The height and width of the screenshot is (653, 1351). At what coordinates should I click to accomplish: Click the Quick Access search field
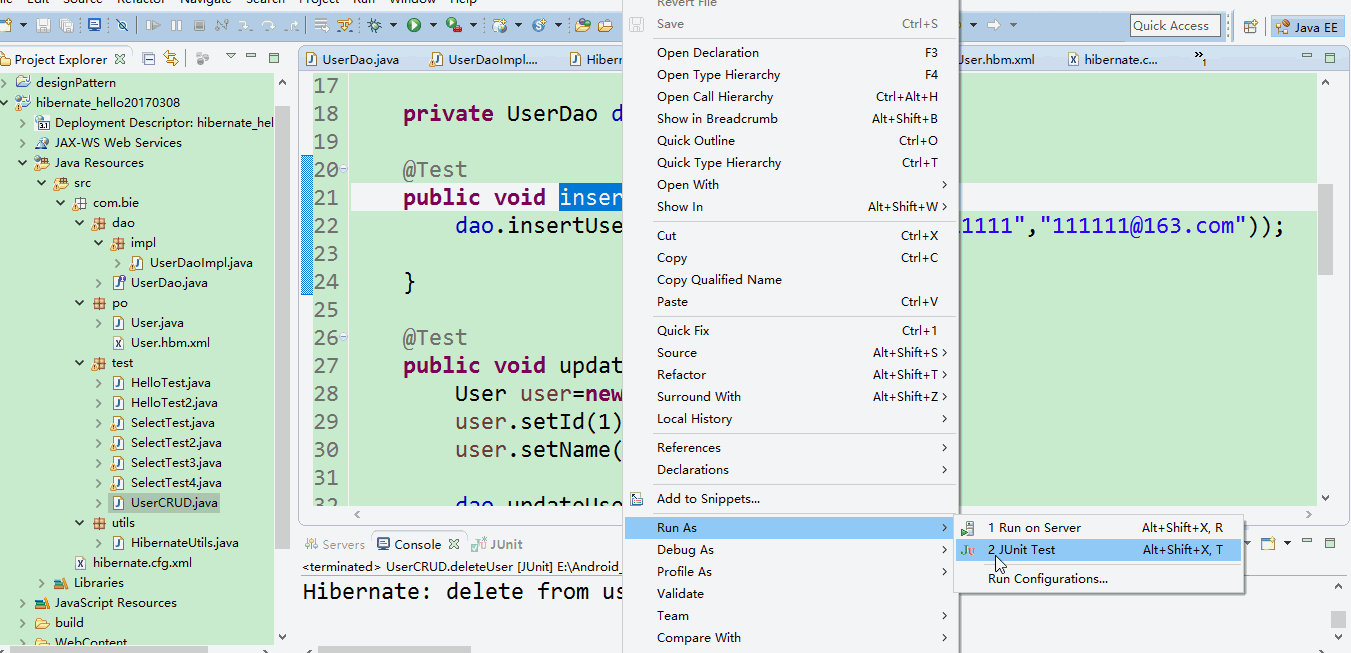coord(1170,26)
